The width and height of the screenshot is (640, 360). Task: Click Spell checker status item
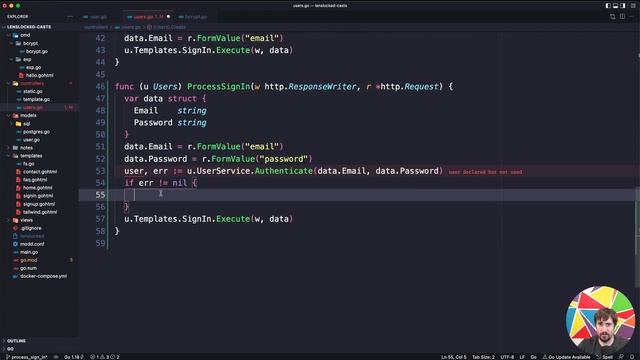604,357
